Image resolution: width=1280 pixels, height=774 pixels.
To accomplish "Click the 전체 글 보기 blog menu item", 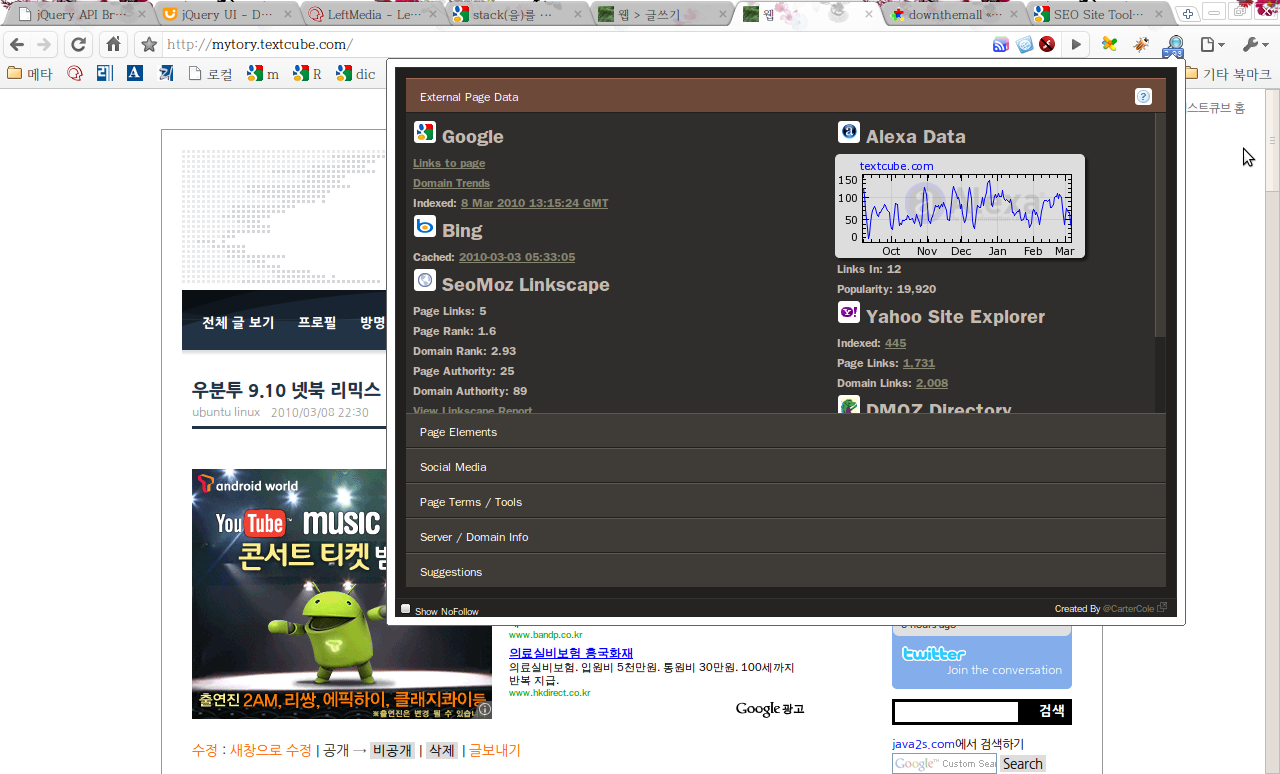I will (x=238, y=323).
